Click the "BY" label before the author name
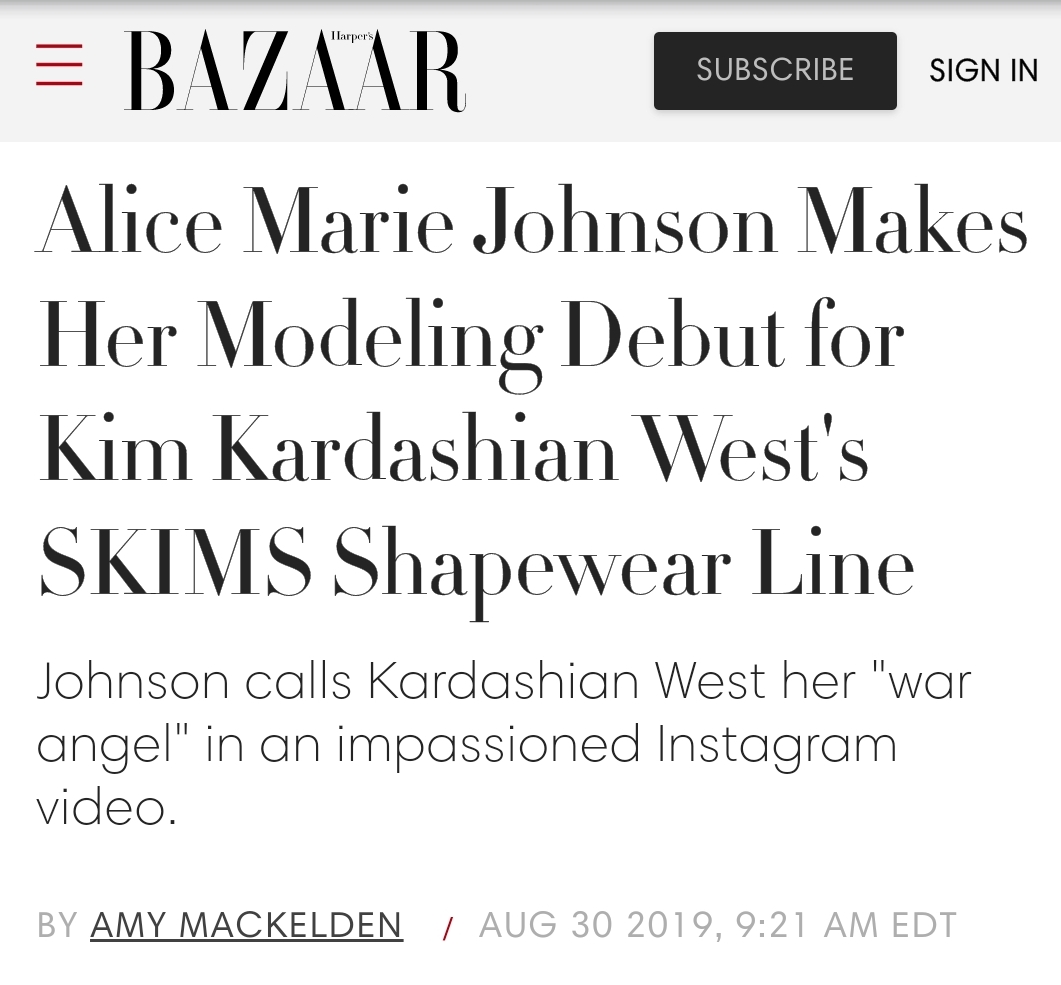 [x=58, y=925]
